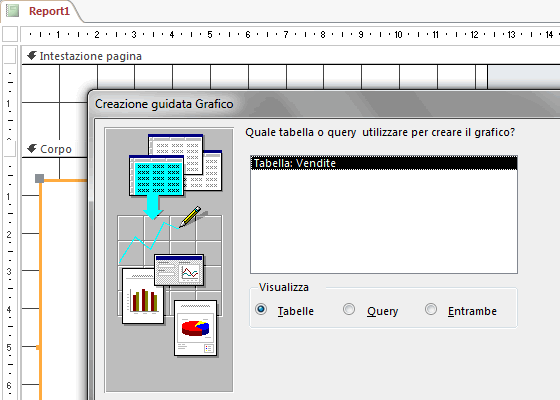
Task: Click the cyan table icon in wizard image
Action: click(x=157, y=176)
